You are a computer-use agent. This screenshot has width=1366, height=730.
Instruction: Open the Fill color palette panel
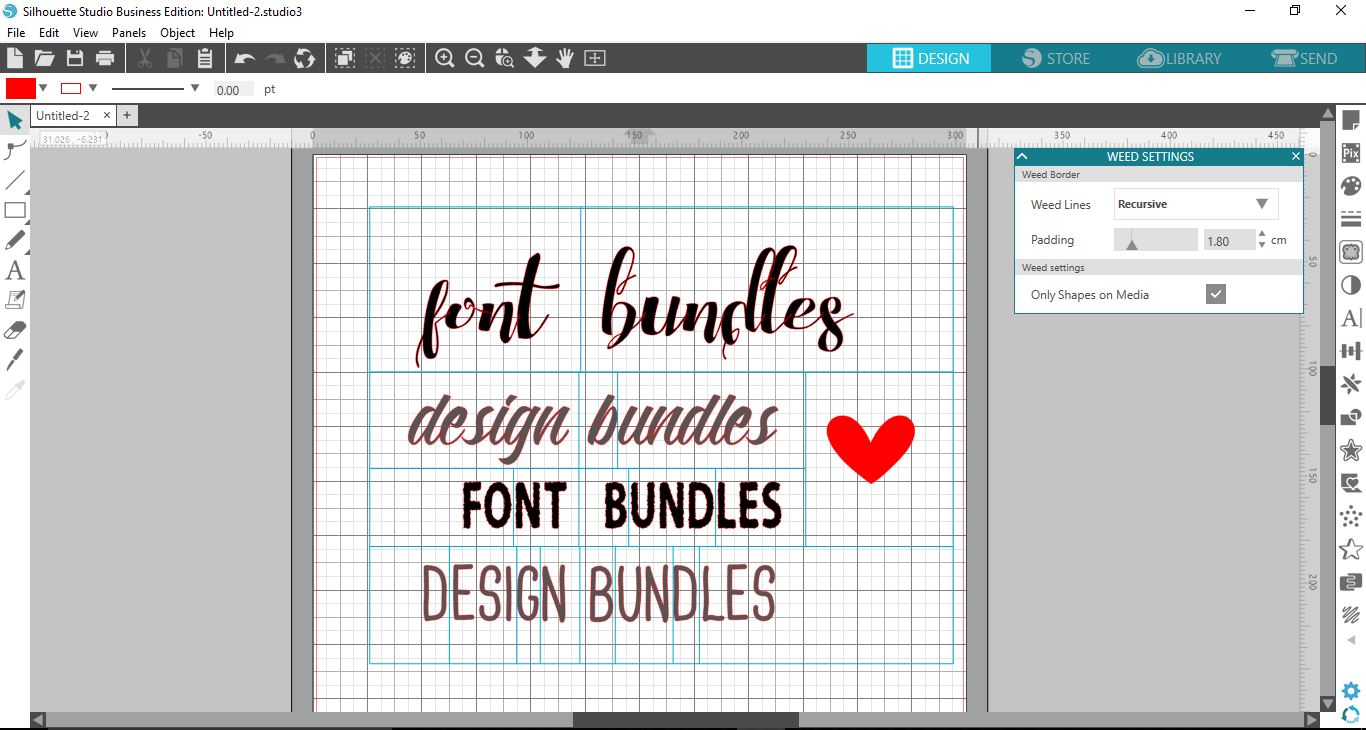point(1351,186)
